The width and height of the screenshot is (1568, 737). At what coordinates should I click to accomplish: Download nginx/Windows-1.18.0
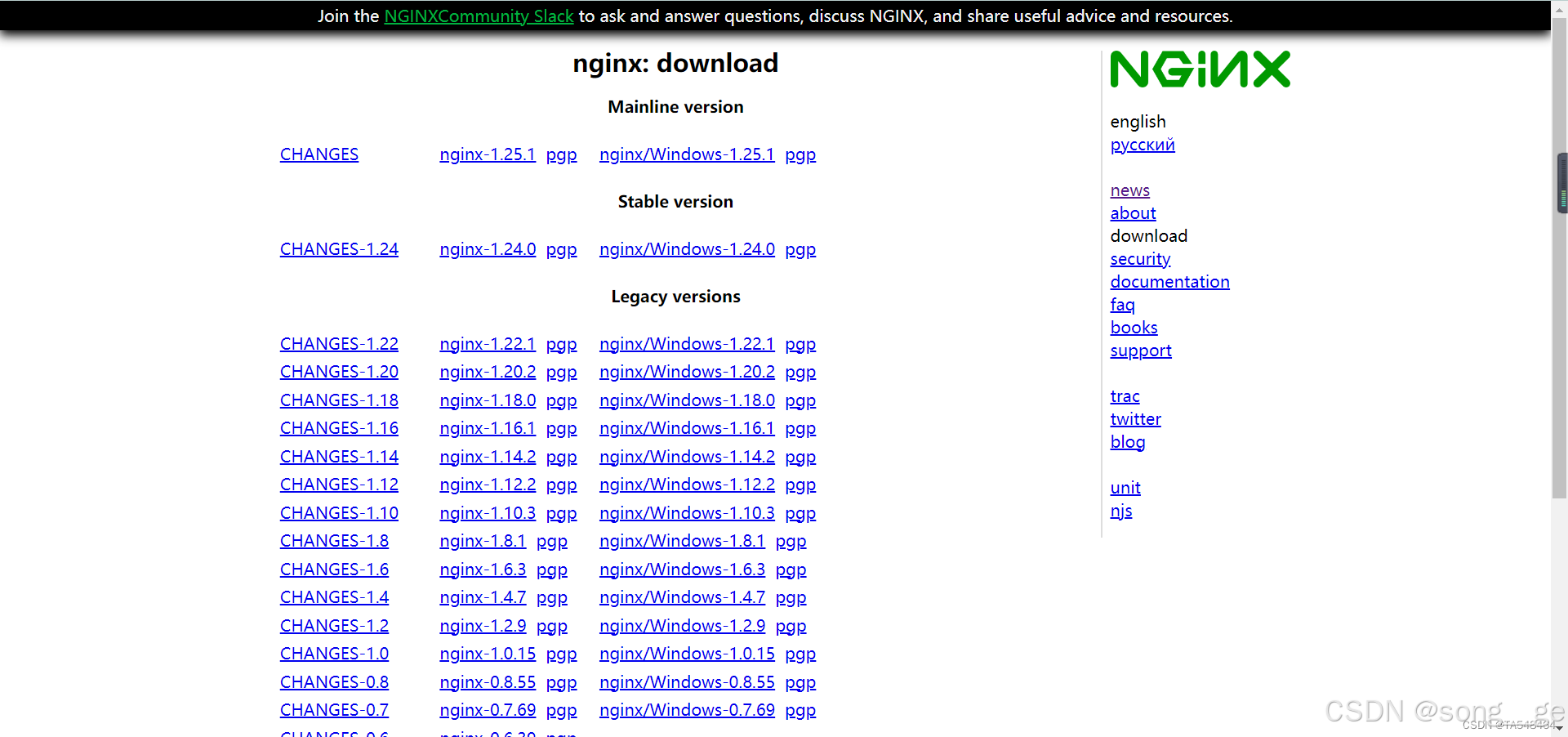click(687, 400)
